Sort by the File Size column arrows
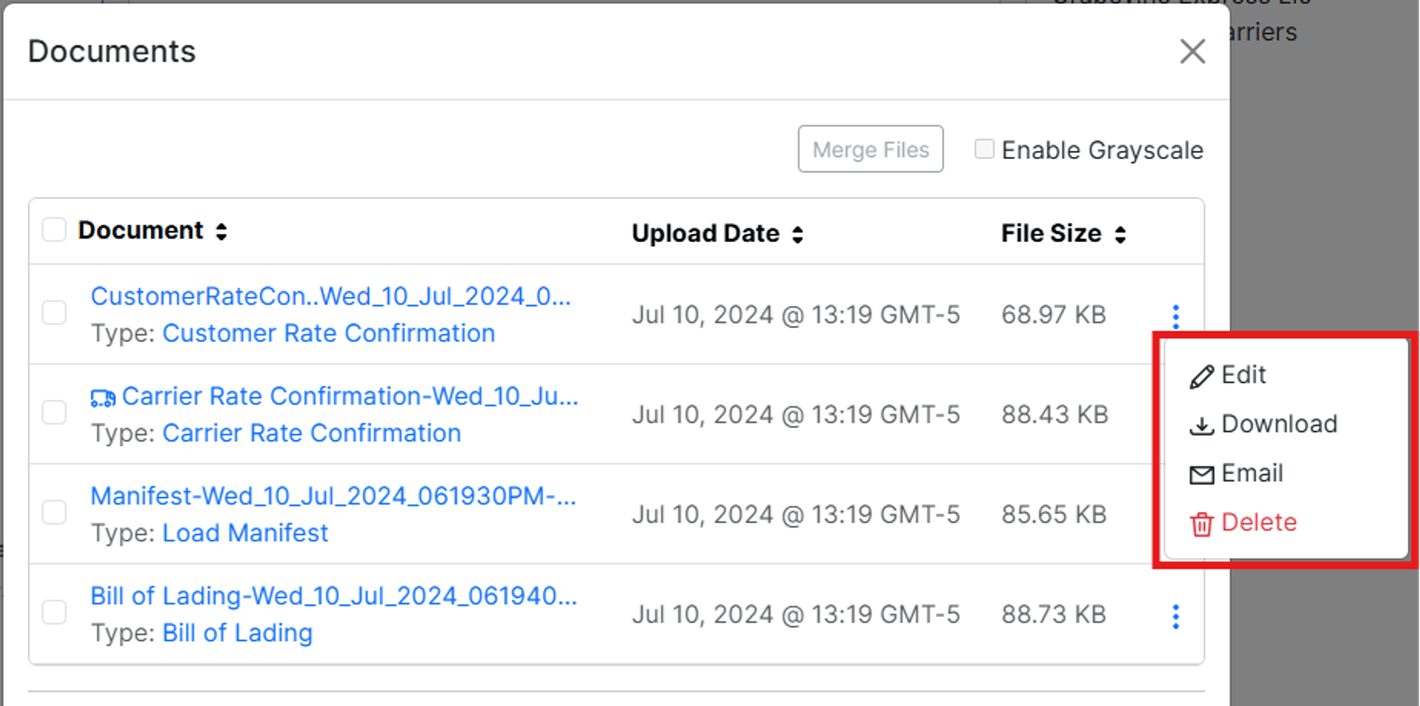The height and width of the screenshot is (706, 1420). tap(1120, 235)
